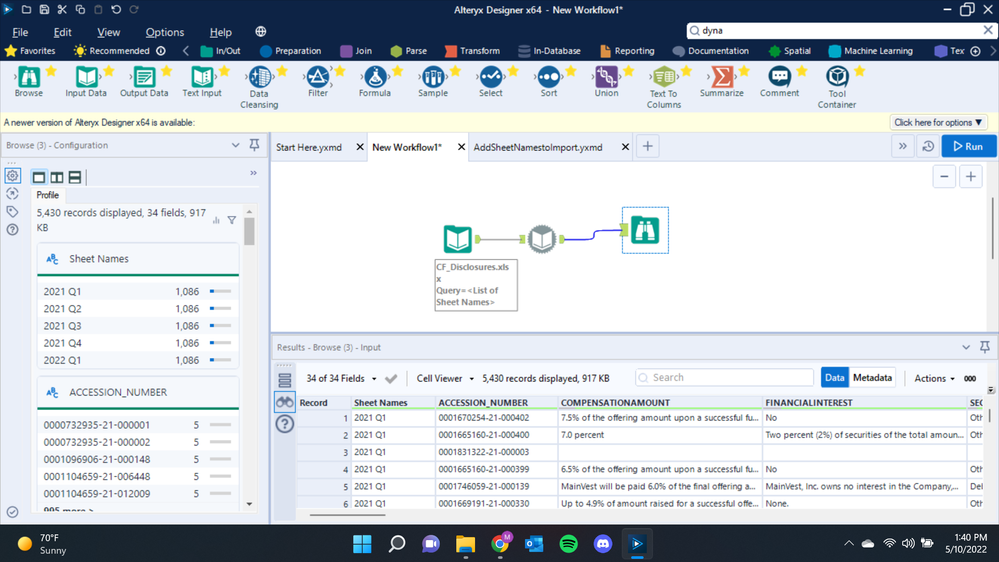
Task: Run the workflow
Action: 968,147
